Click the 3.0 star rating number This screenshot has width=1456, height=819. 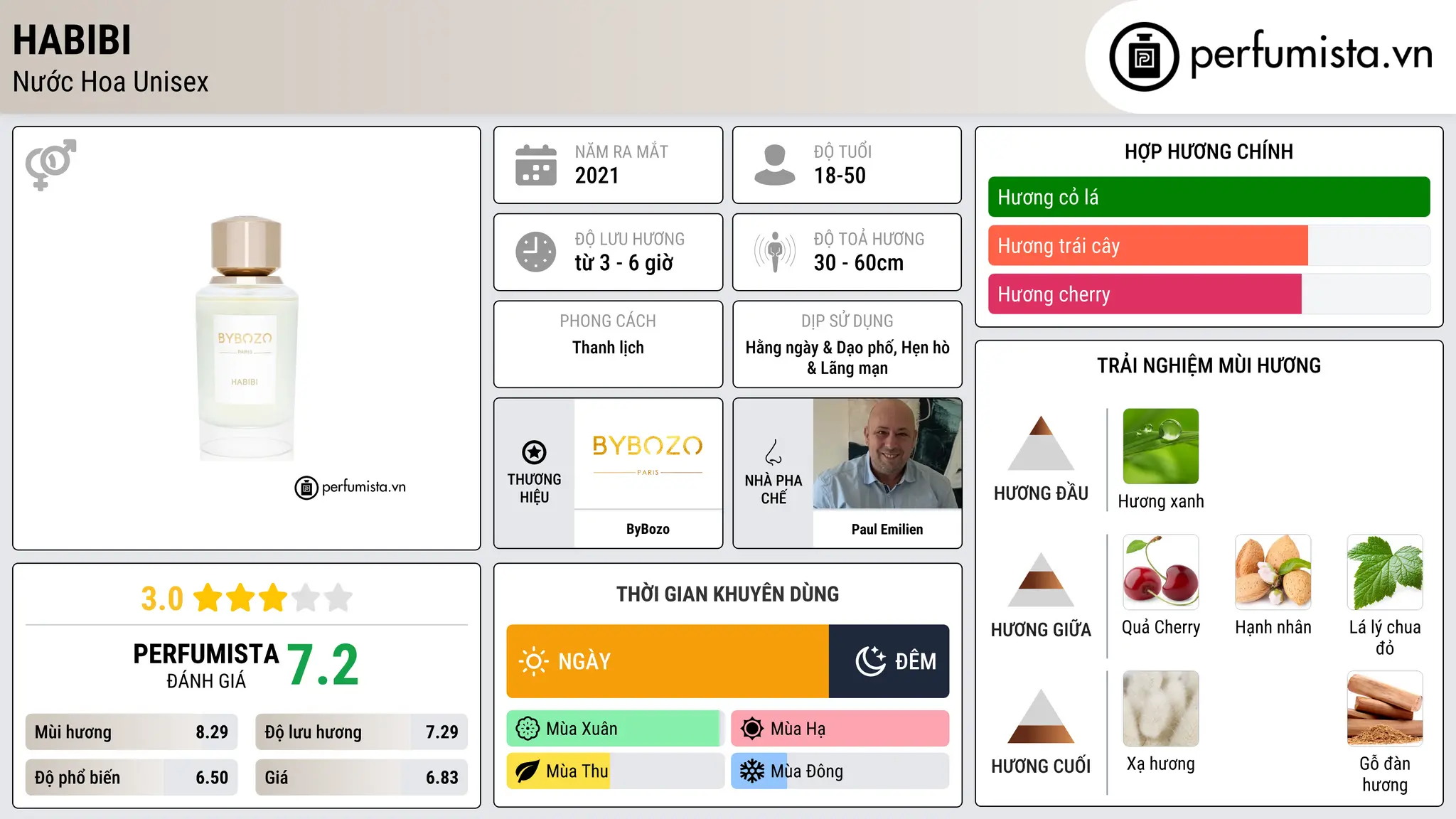tap(162, 599)
